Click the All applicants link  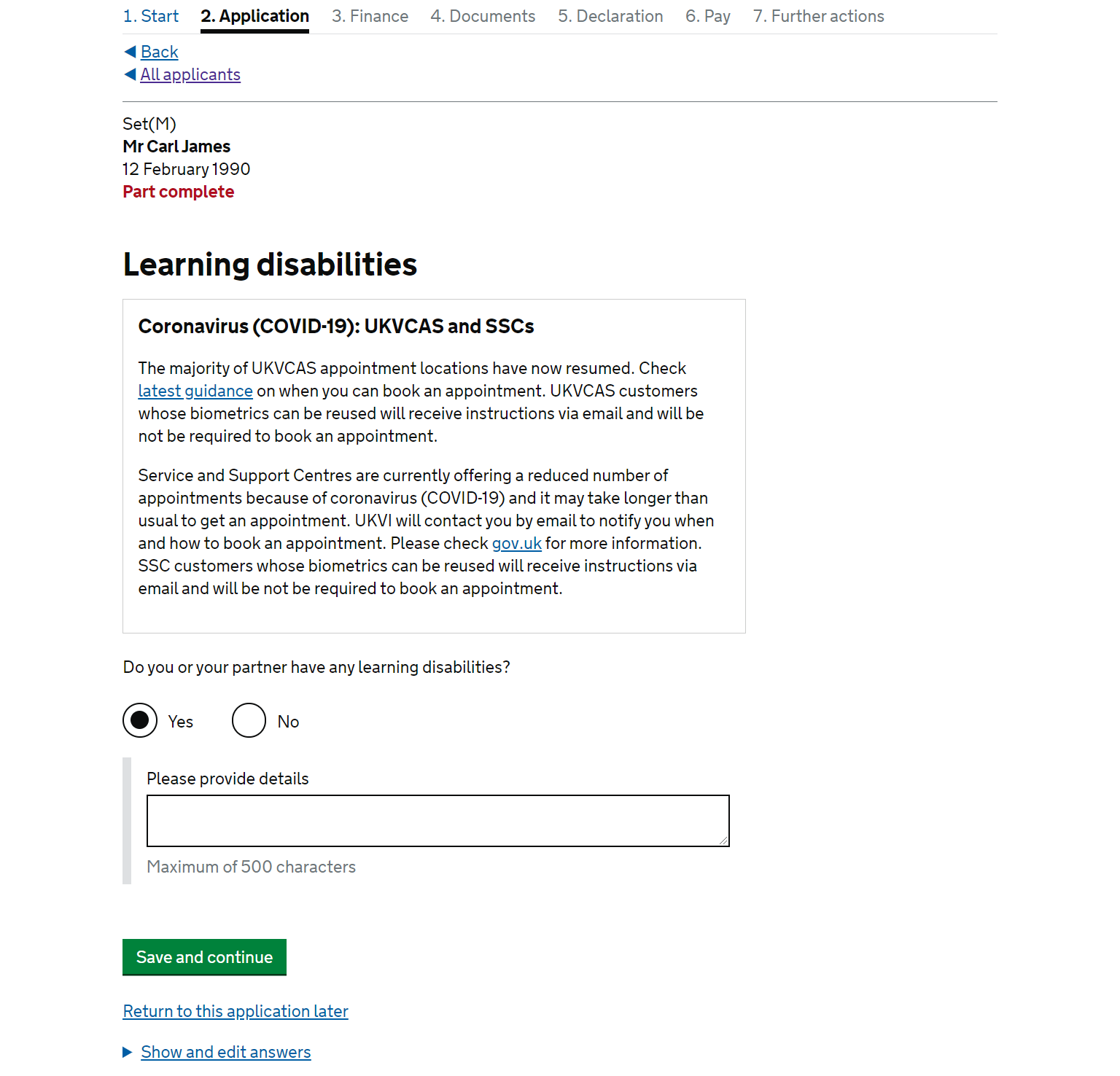pos(190,74)
